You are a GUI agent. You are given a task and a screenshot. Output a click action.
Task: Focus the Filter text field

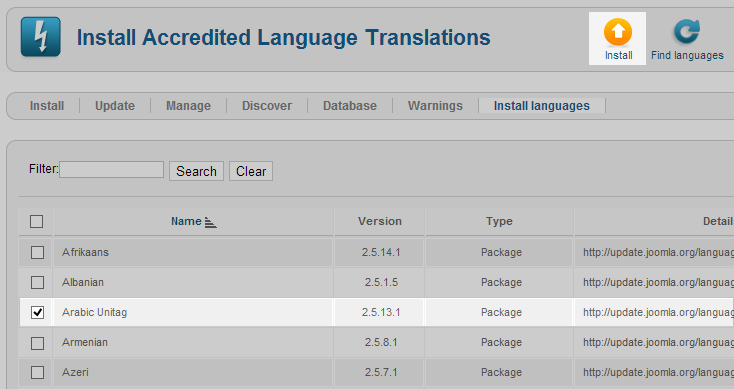click(x=111, y=169)
